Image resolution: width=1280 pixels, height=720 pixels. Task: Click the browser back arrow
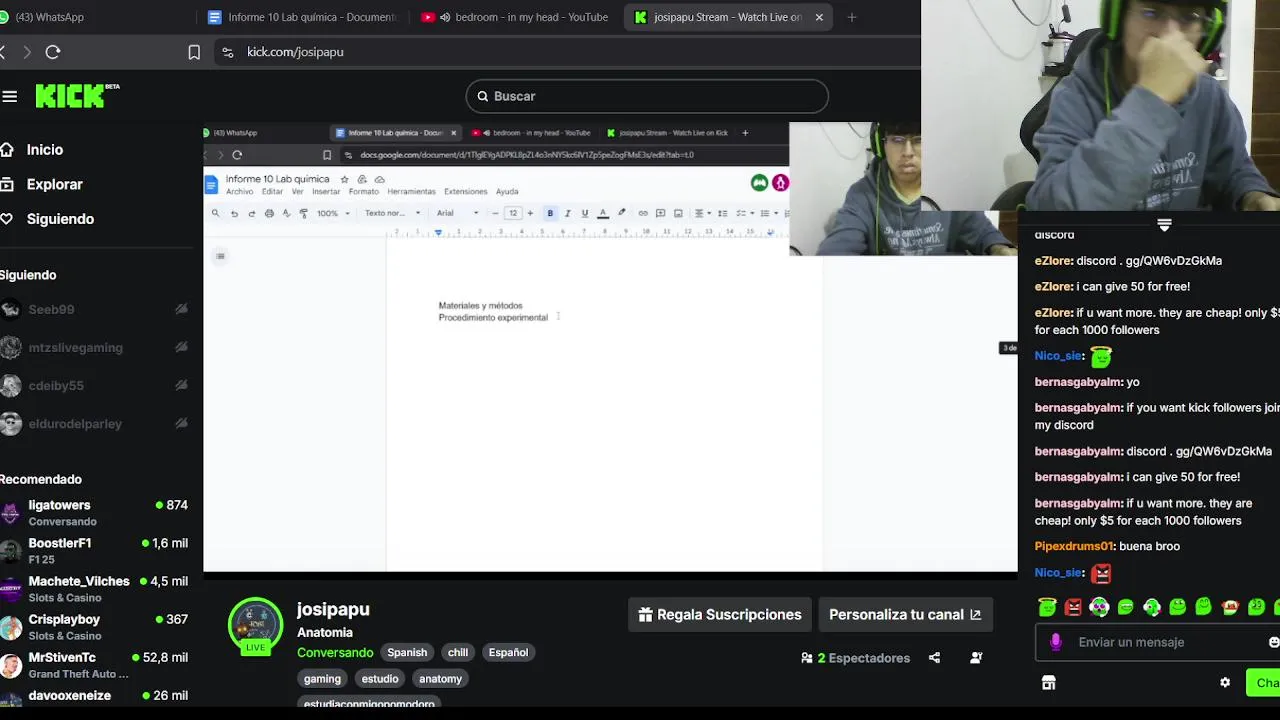4,52
